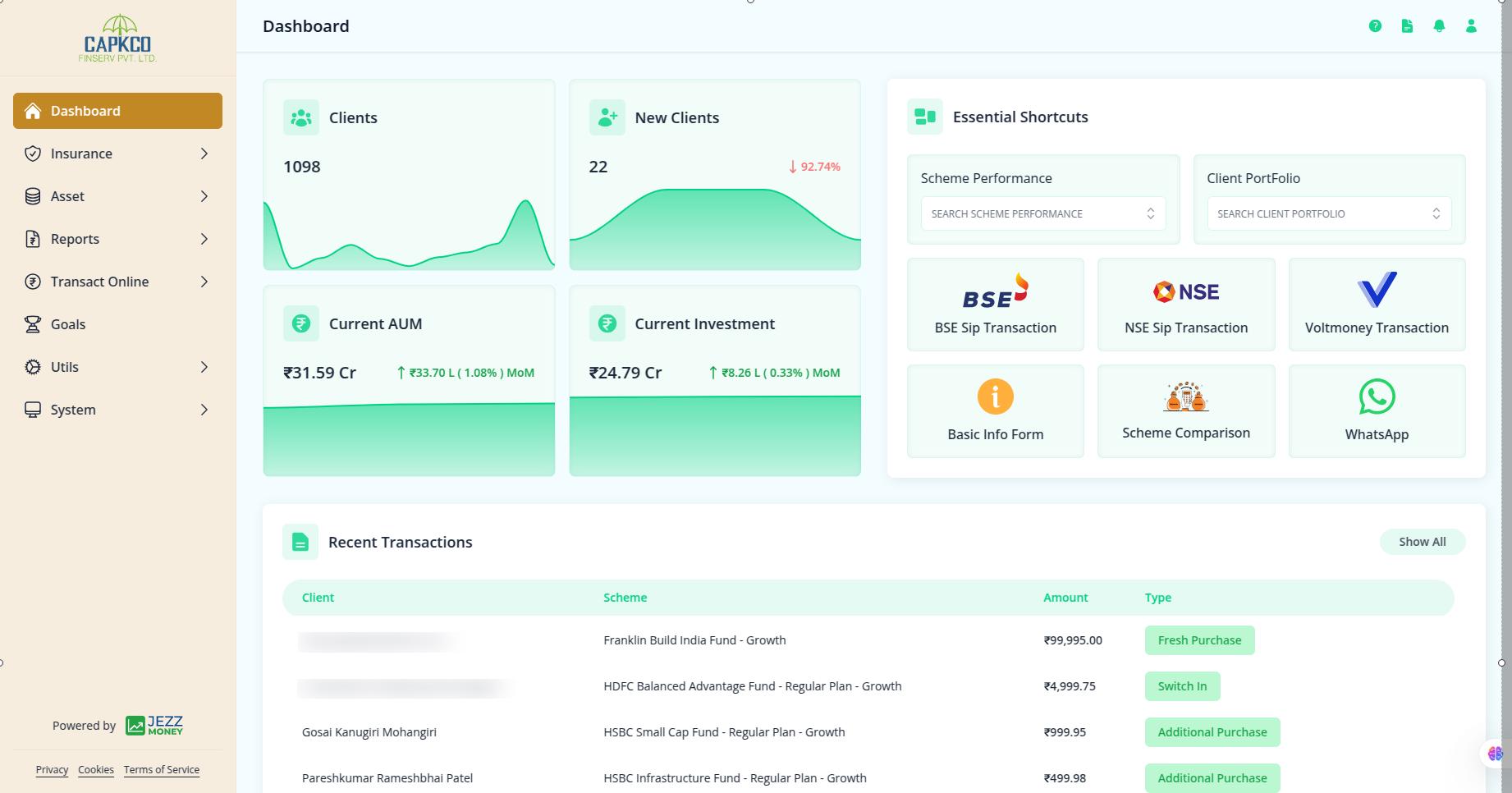
Task: Click the Current AUM card
Action: pos(409,381)
